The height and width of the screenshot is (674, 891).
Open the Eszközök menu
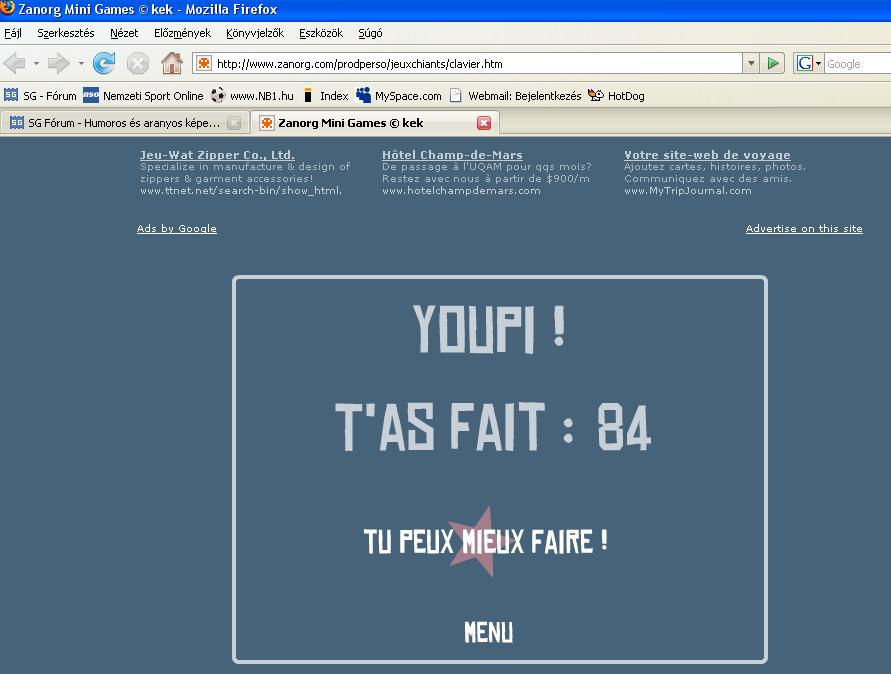320,33
